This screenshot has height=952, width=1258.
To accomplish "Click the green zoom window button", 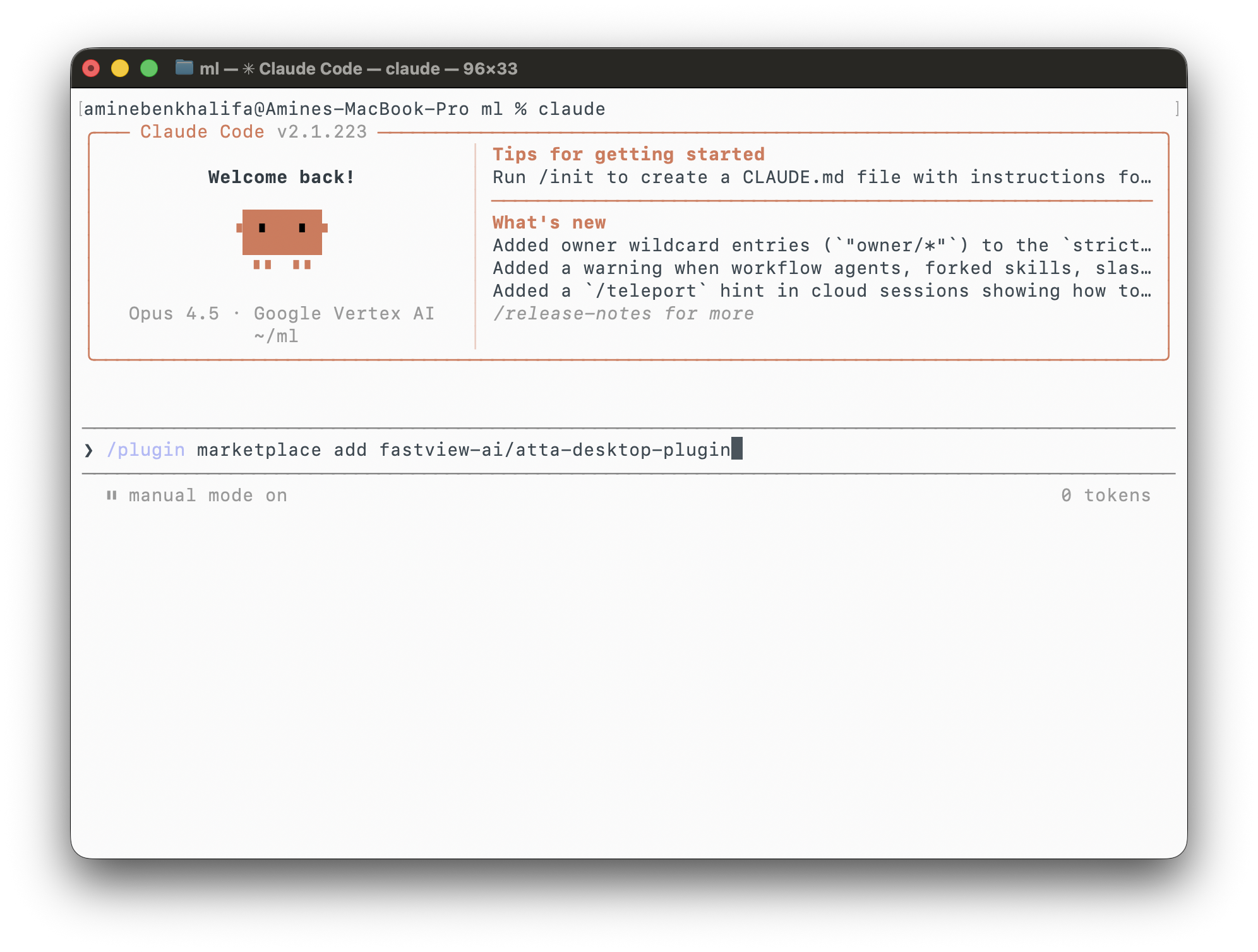I will click(149, 68).
